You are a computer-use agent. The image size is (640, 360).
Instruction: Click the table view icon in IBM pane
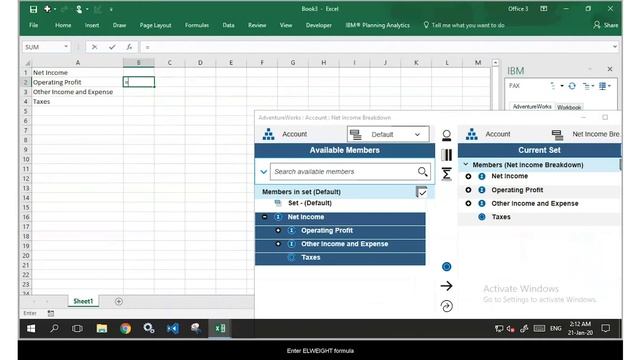tap(602, 86)
